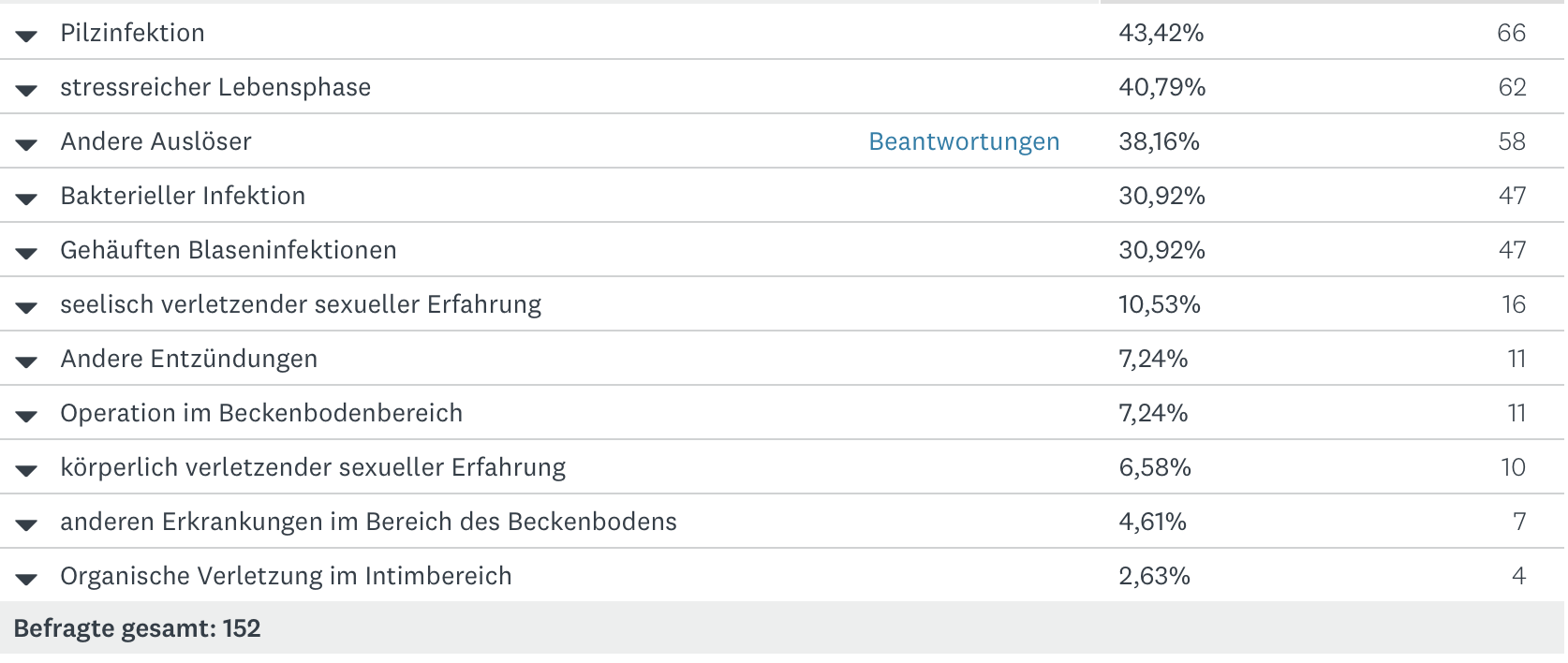Image resolution: width=1568 pixels, height=663 pixels.
Task: Expand anderen Erkrankungen im Bereich des Beckenbodens
Action: 26,524
